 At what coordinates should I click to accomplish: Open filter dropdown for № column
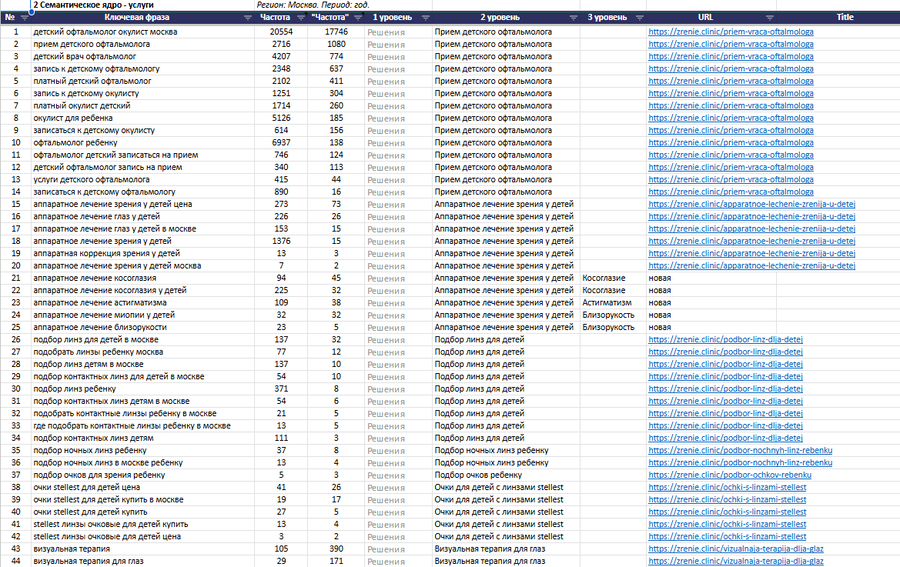pyautogui.click(x=24, y=18)
